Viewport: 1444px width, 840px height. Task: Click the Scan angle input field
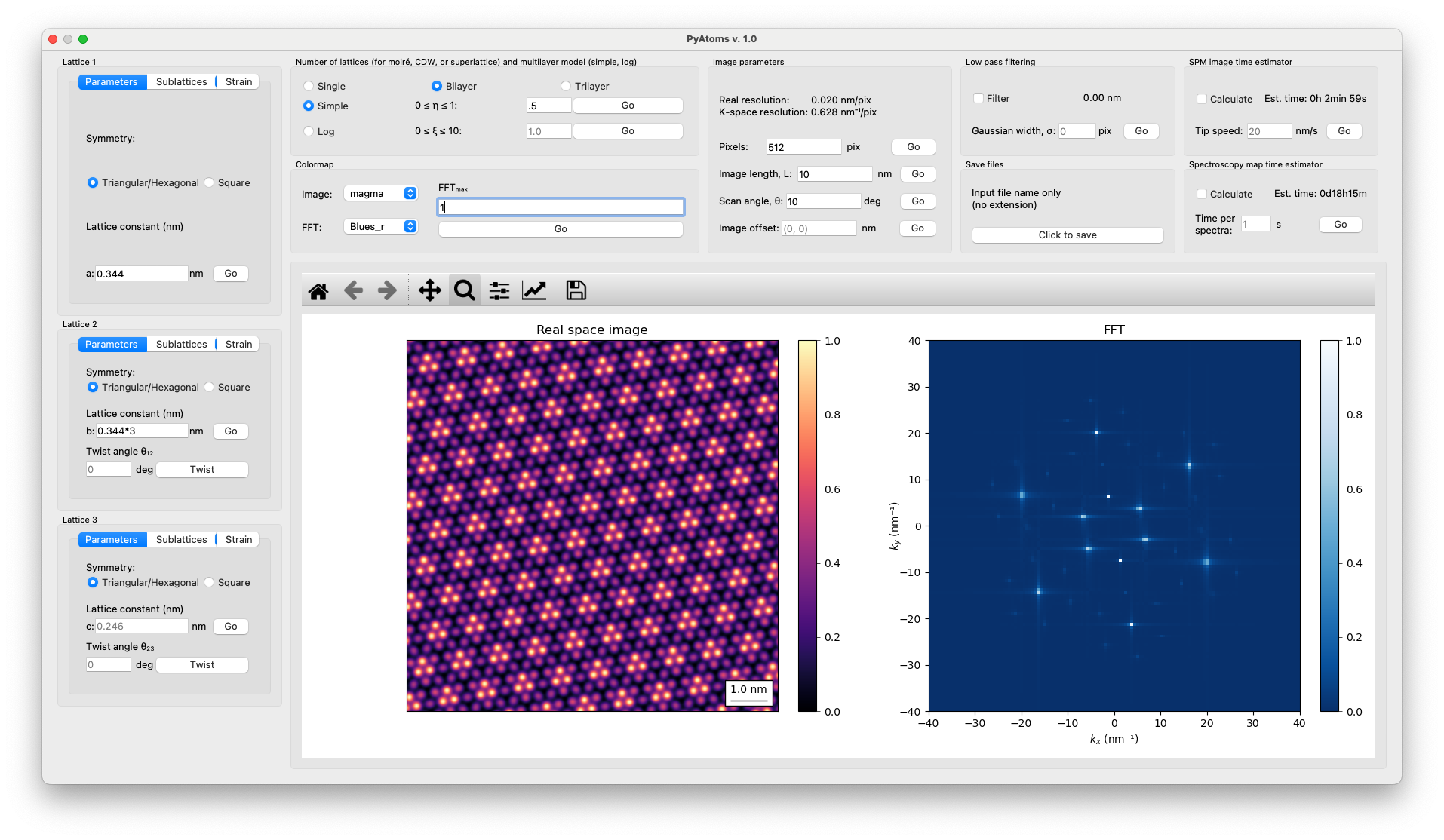pyautogui.click(x=823, y=201)
